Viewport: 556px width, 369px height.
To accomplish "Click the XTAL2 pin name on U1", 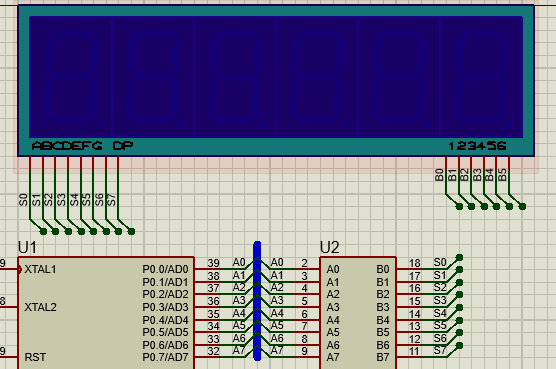I will point(40,307).
